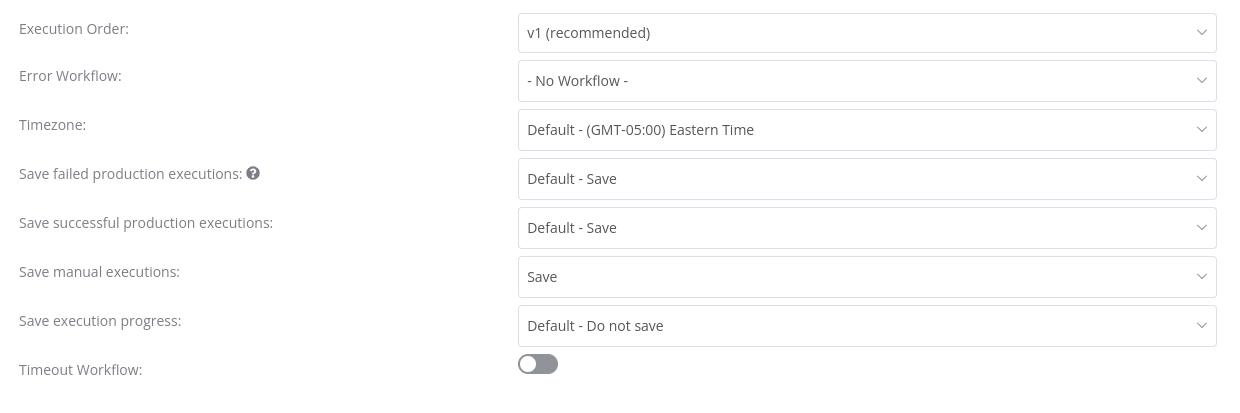Click chevron arrow on Save execution progress field

[1201, 326]
